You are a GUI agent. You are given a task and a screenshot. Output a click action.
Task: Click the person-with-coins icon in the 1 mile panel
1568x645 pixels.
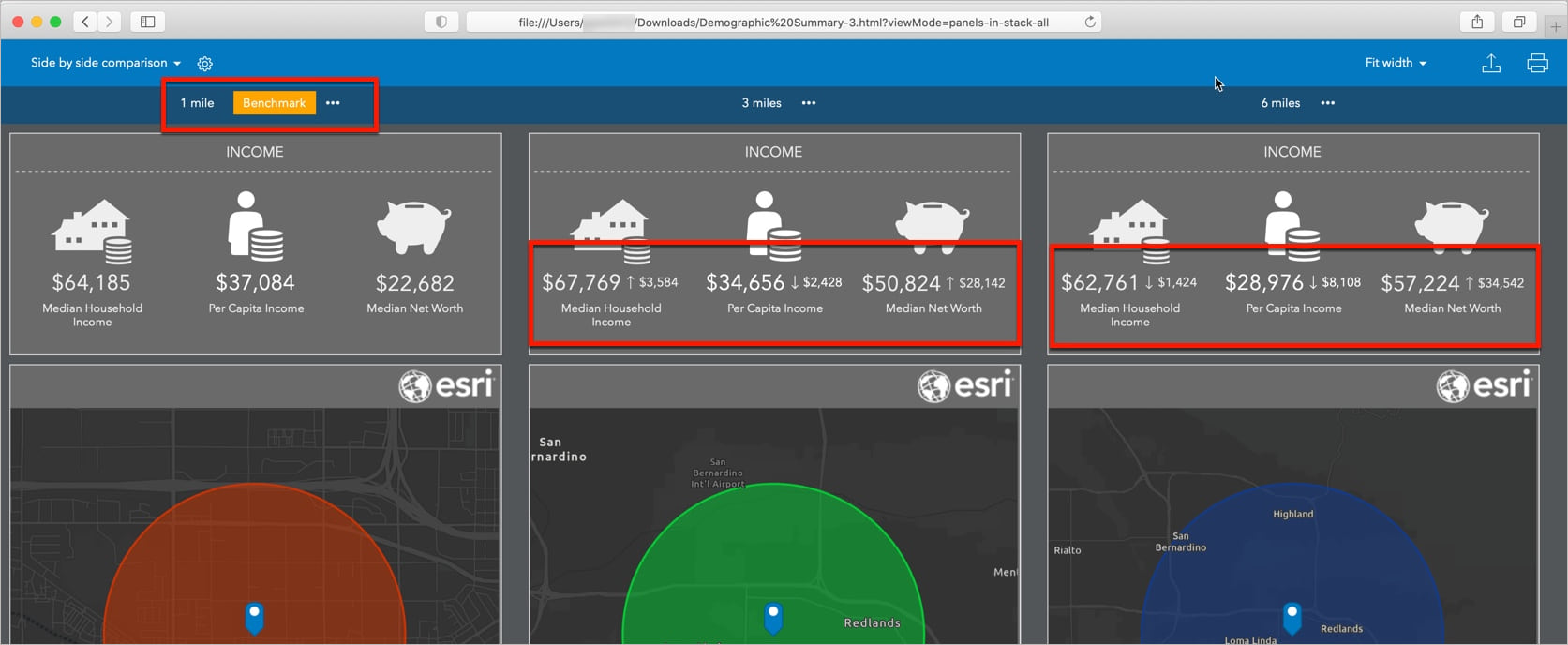pos(255,226)
